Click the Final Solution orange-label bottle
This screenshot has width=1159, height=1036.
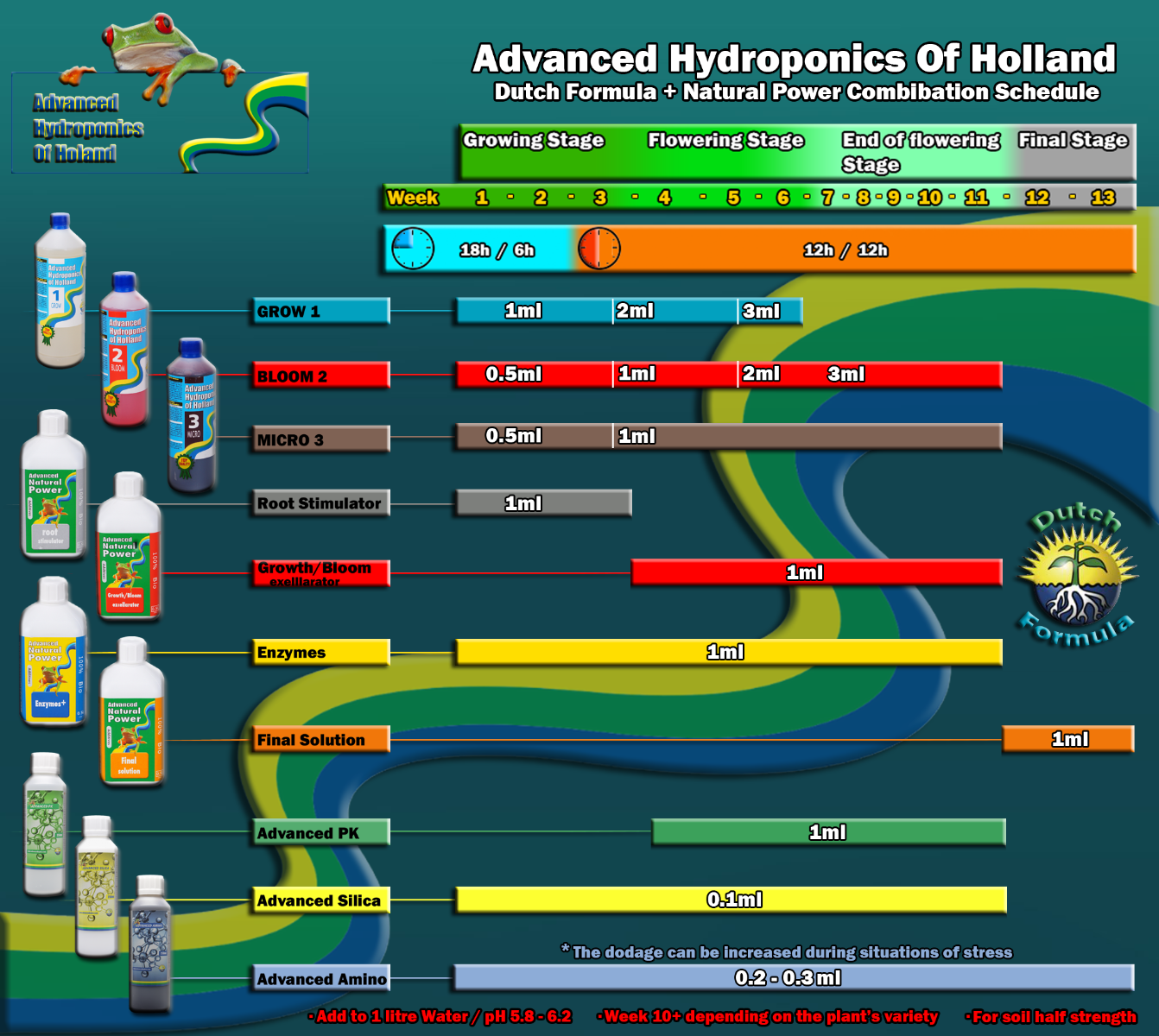(x=131, y=711)
